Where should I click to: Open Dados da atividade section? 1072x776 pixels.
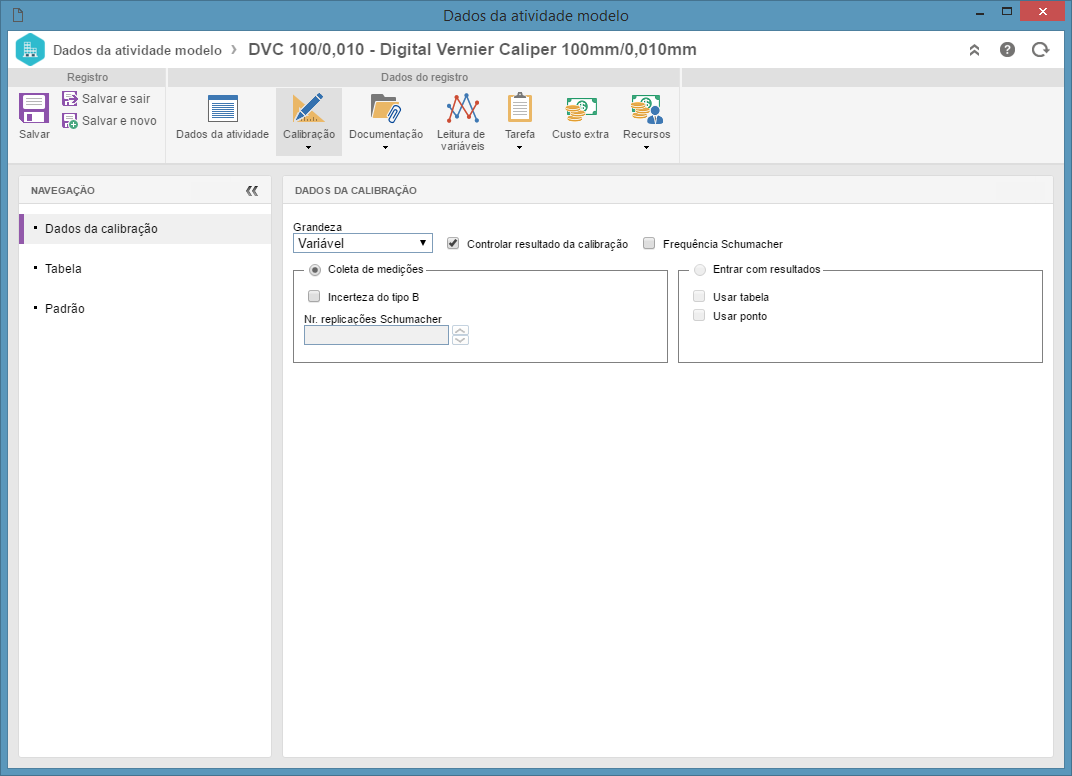(x=222, y=117)
